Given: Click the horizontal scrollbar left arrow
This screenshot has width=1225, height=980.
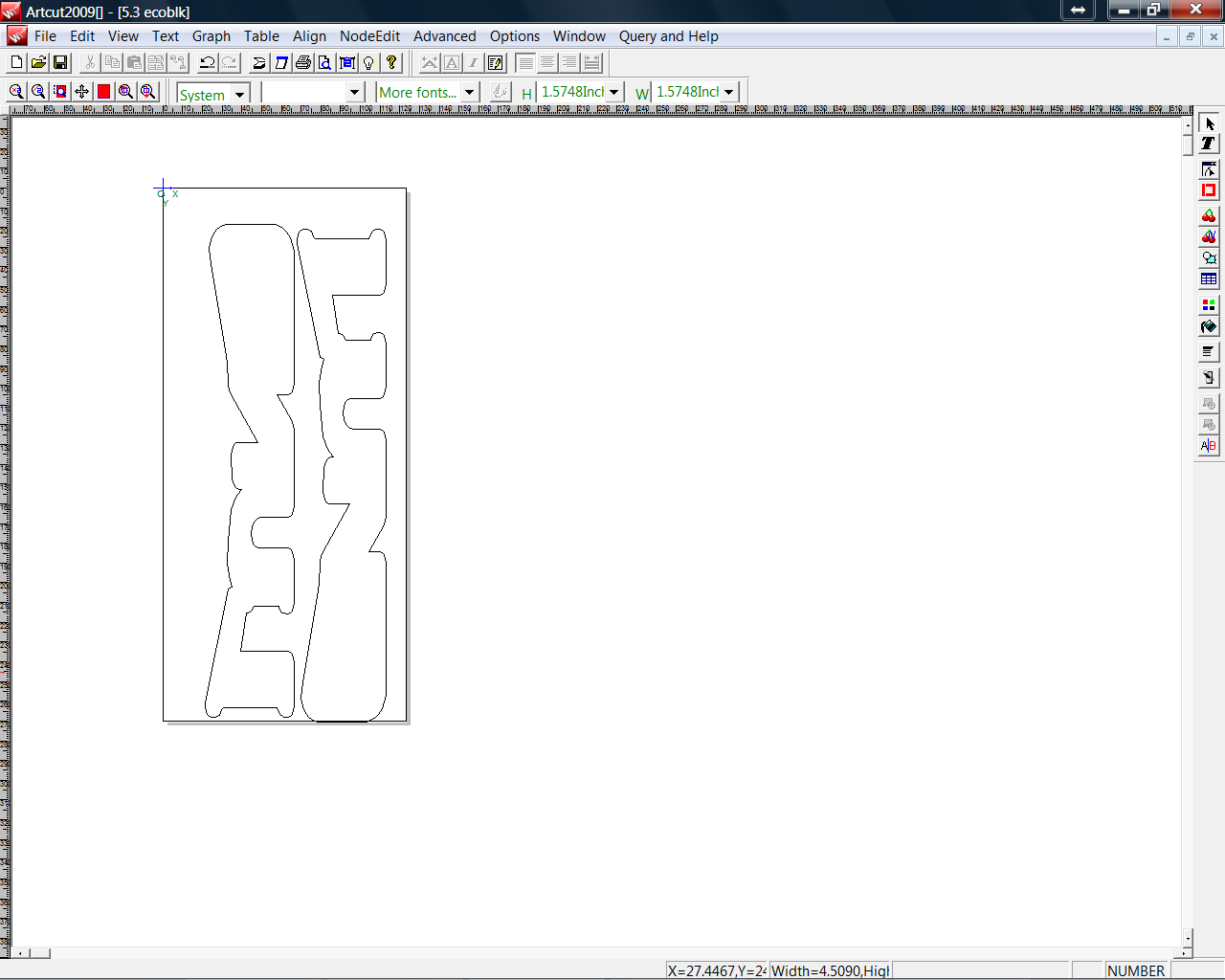Looking at the screenshot, I should 20,953.
